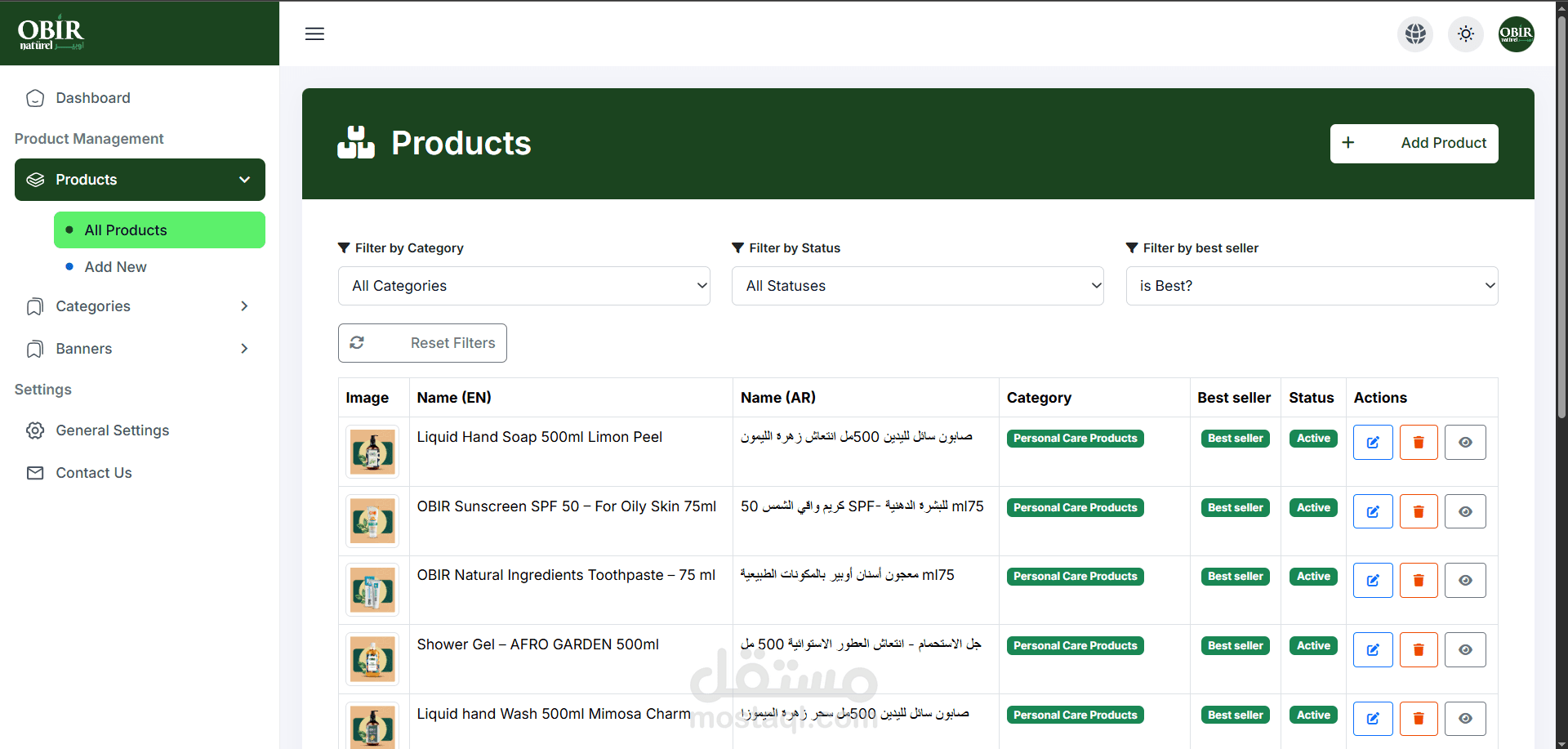View the Shower Gel AFRO GARDEN product
The image size is (1568, 749).
point(1465,649)
